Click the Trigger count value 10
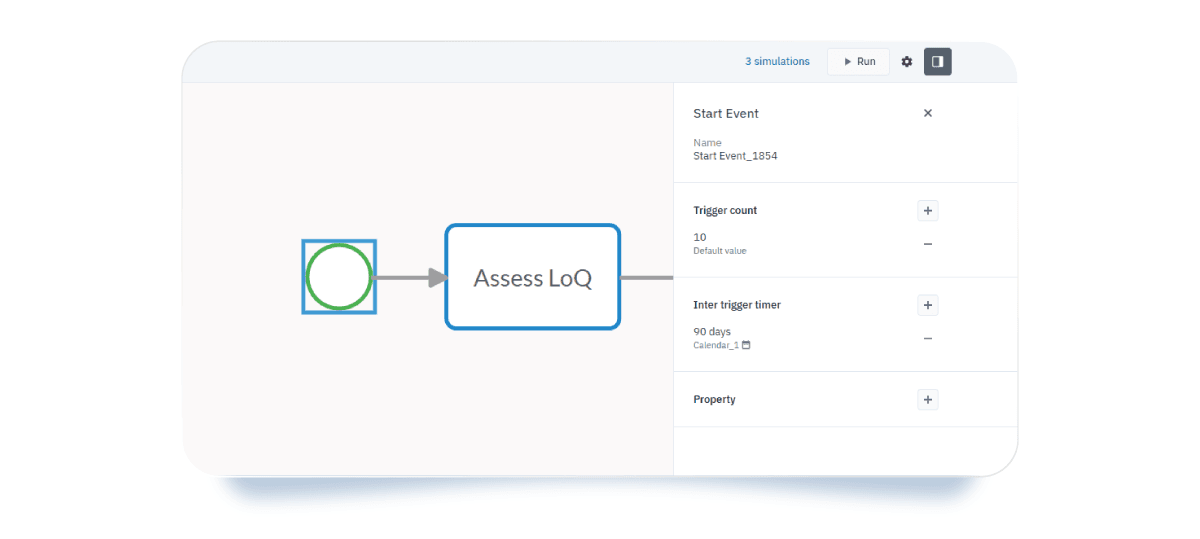This screenshot has height=539, width=1200. point(700,237)
